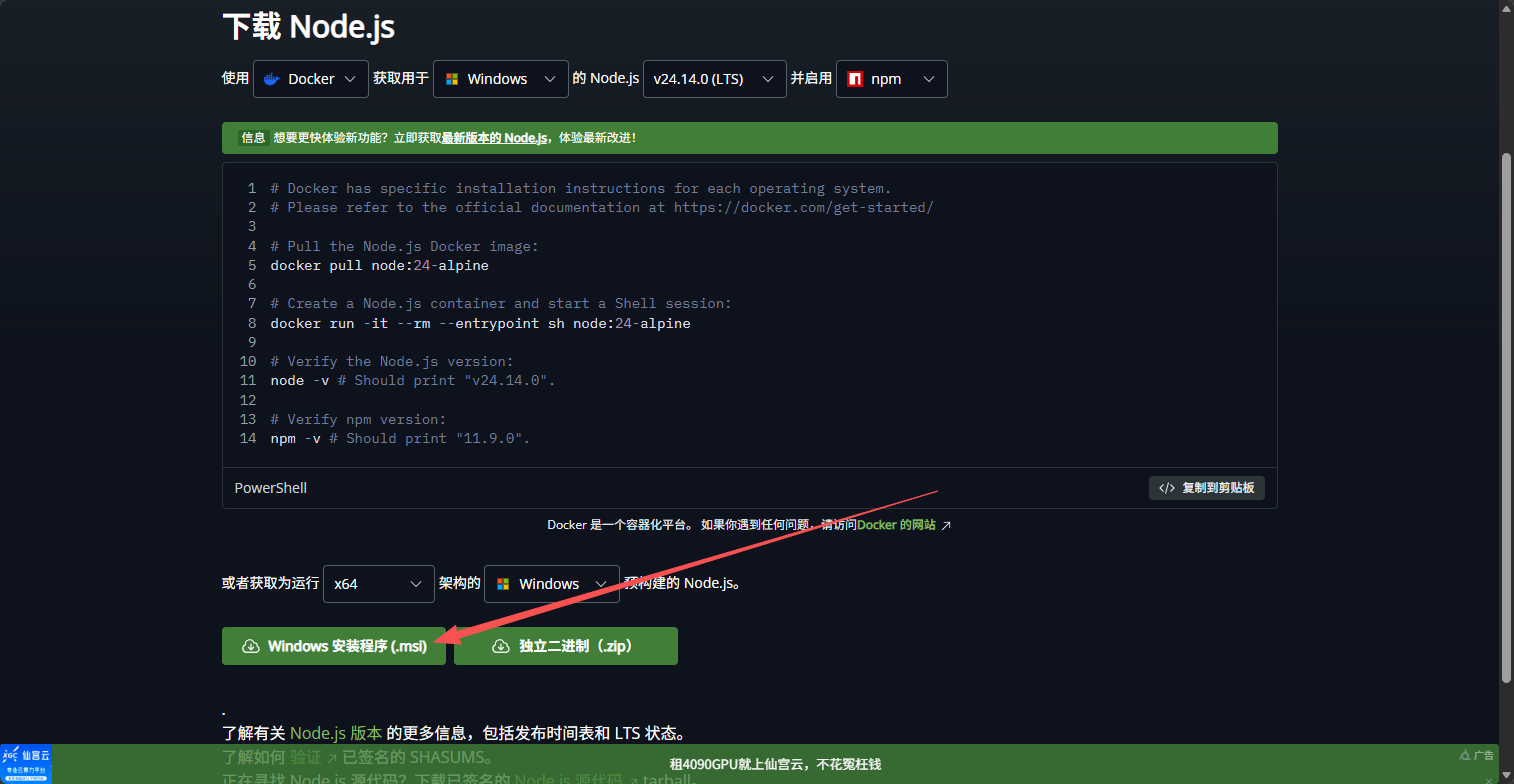This screenshot has width=1514, height=784.
Task: Visit the Docker 的网站 link
Action: pyautogui.click(x=896, y=525)
